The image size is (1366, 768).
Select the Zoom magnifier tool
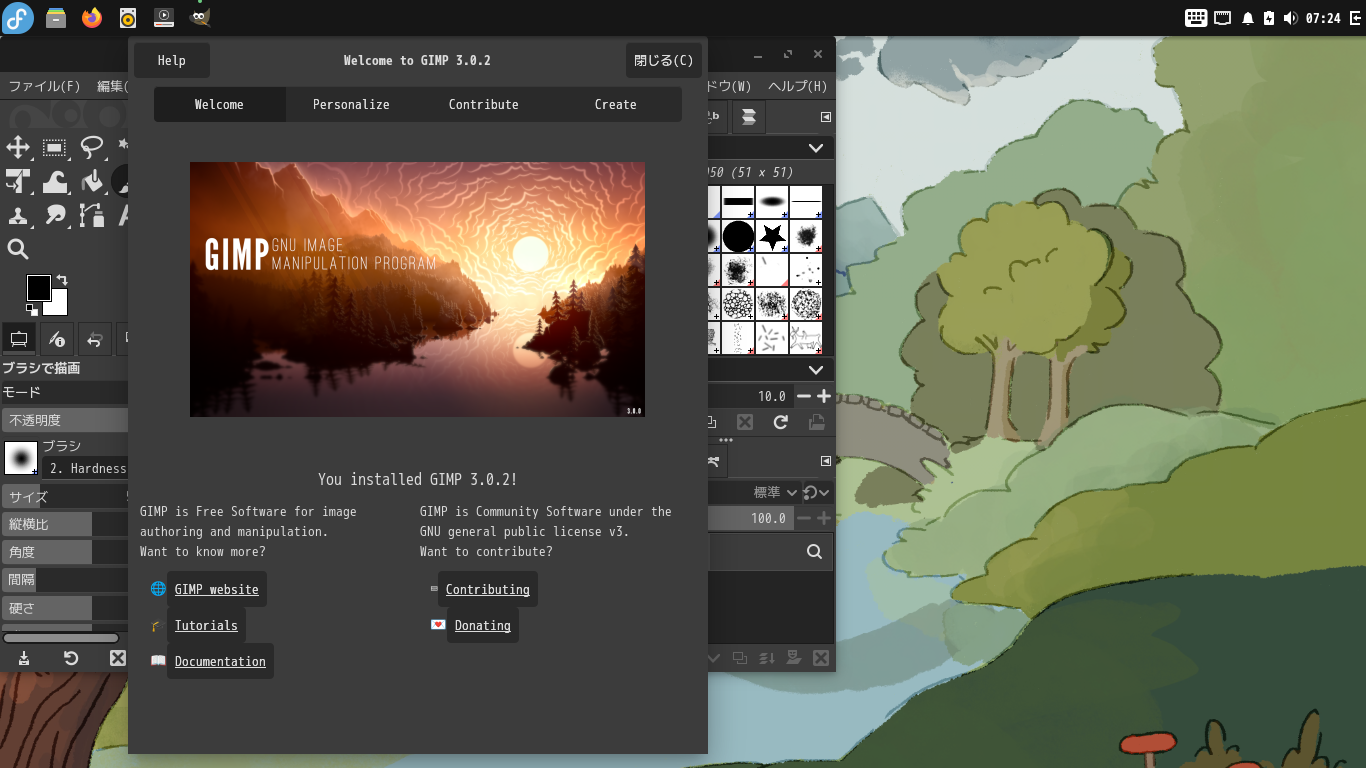point(18,249)
